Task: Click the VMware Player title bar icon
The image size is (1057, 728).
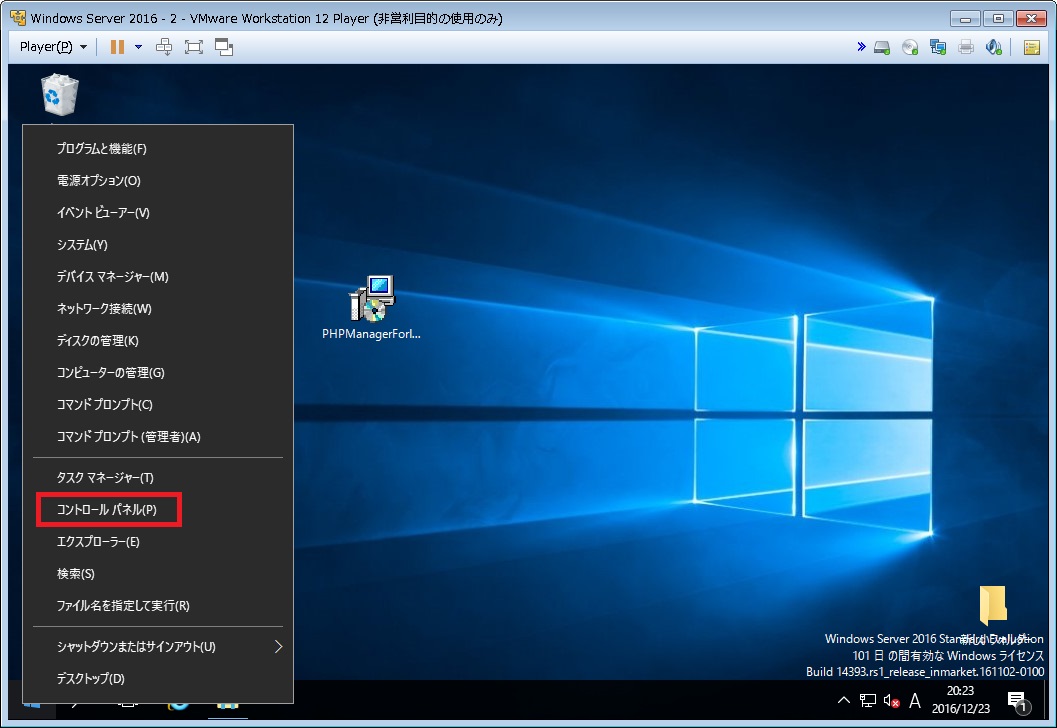Action: [18, 18]
